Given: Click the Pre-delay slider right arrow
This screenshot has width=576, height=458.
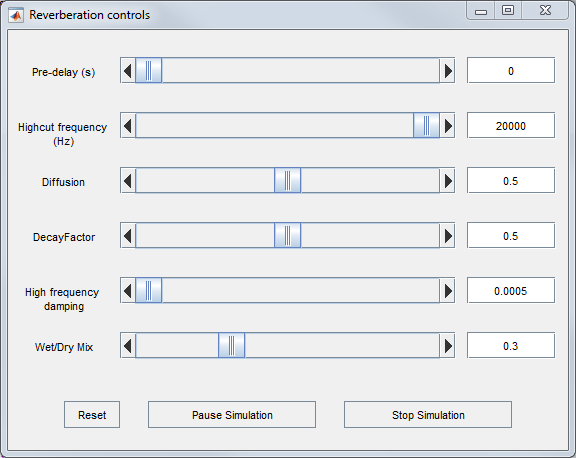Looking at the screenshot, I should pos(447,71).
